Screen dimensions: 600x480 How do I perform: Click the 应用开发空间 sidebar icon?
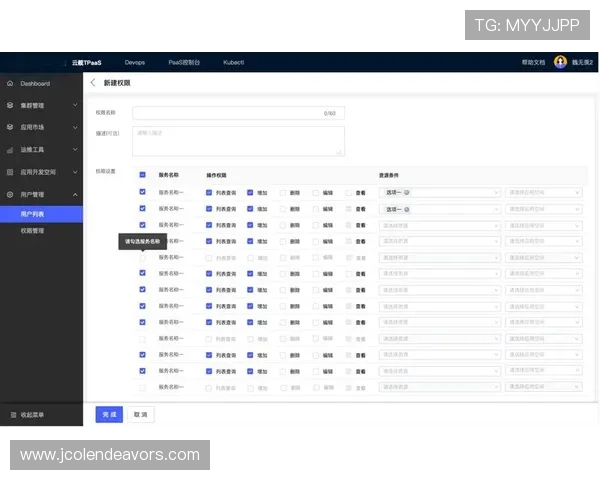point(10,172)
